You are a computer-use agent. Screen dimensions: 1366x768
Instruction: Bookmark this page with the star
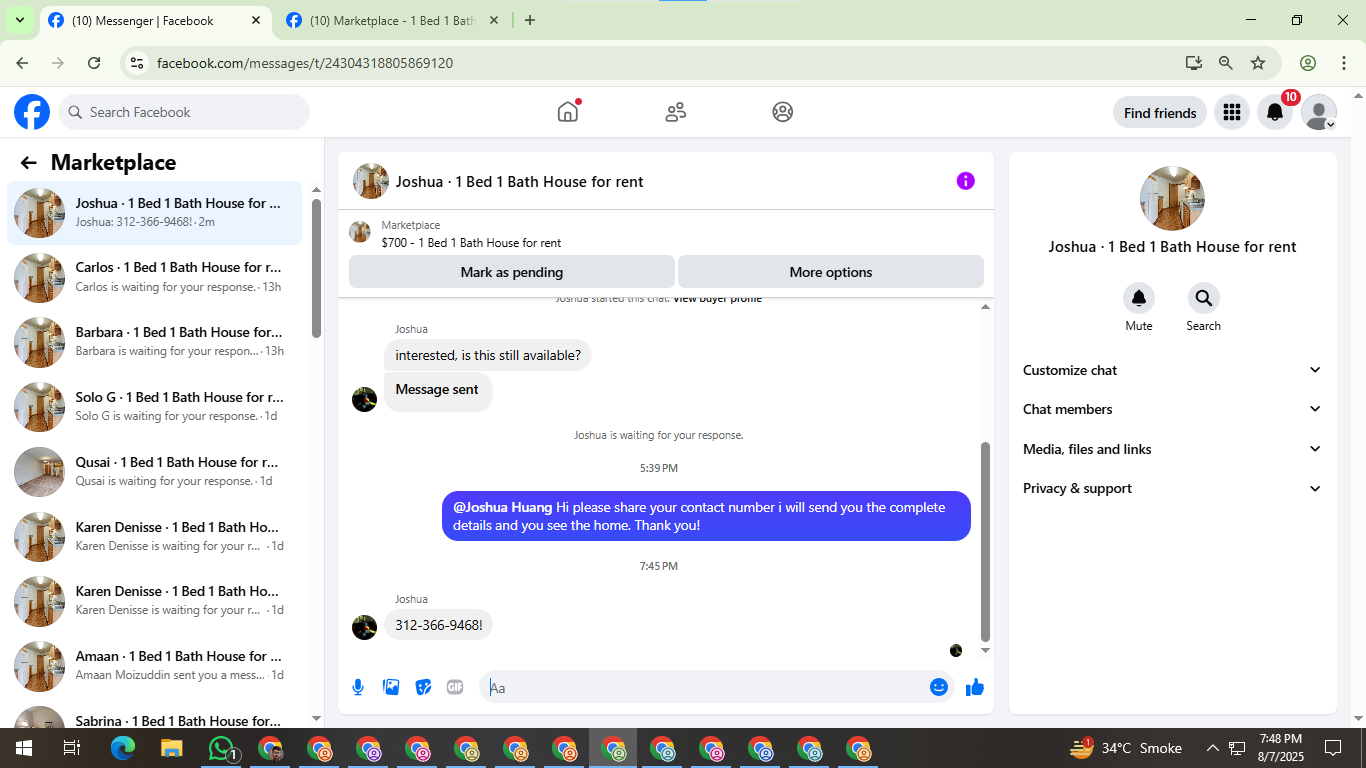click(x=1258, y=63)
